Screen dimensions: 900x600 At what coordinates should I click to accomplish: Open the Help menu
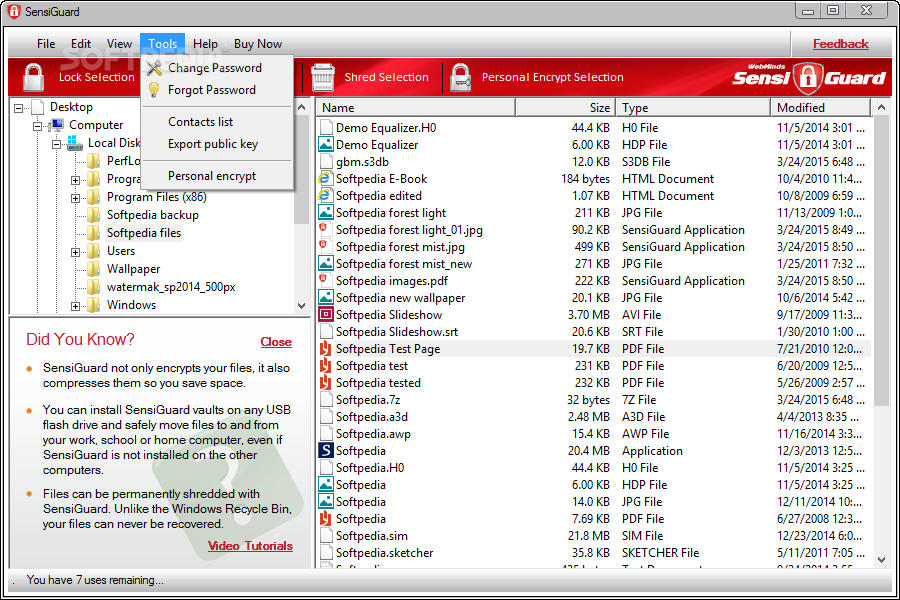pyautogui.click(x=205, y=44)
